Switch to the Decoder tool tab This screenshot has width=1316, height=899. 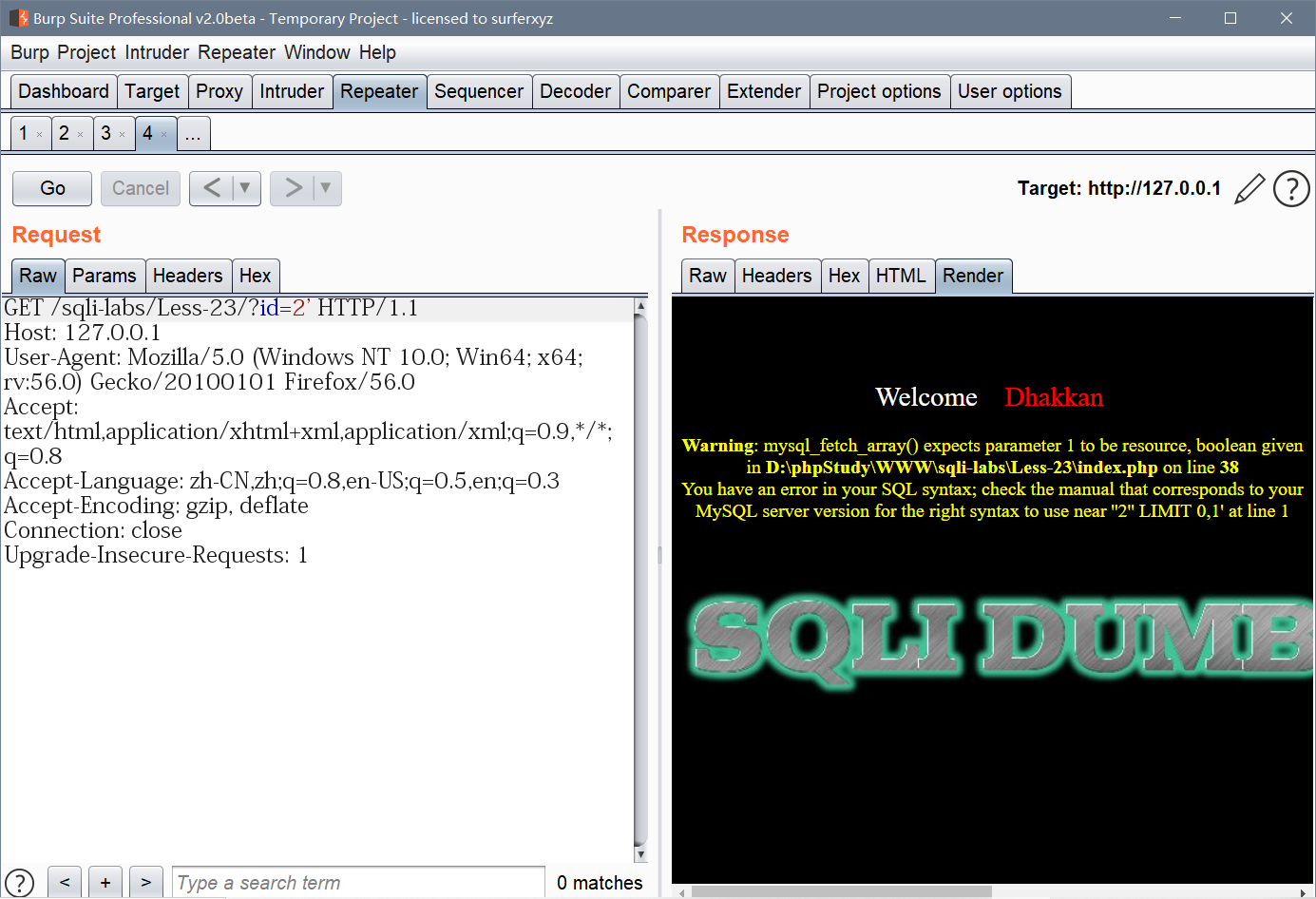[576, 91]
